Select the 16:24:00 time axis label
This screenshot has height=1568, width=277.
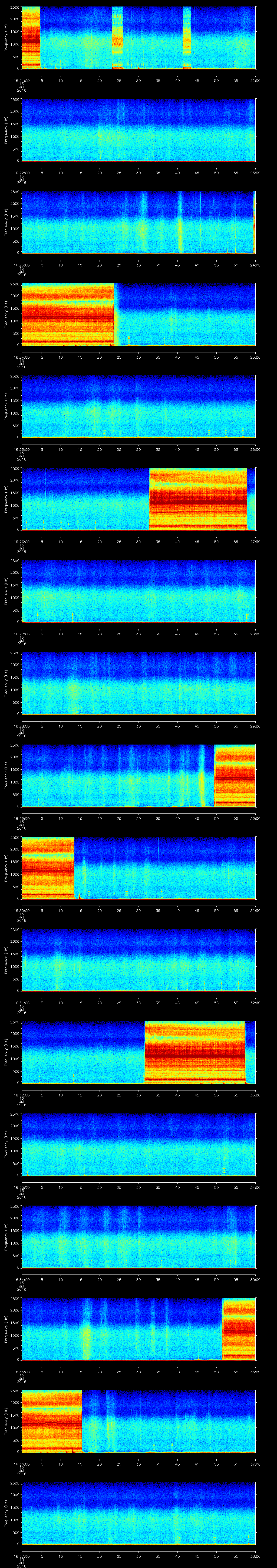(x=21, y=357)
